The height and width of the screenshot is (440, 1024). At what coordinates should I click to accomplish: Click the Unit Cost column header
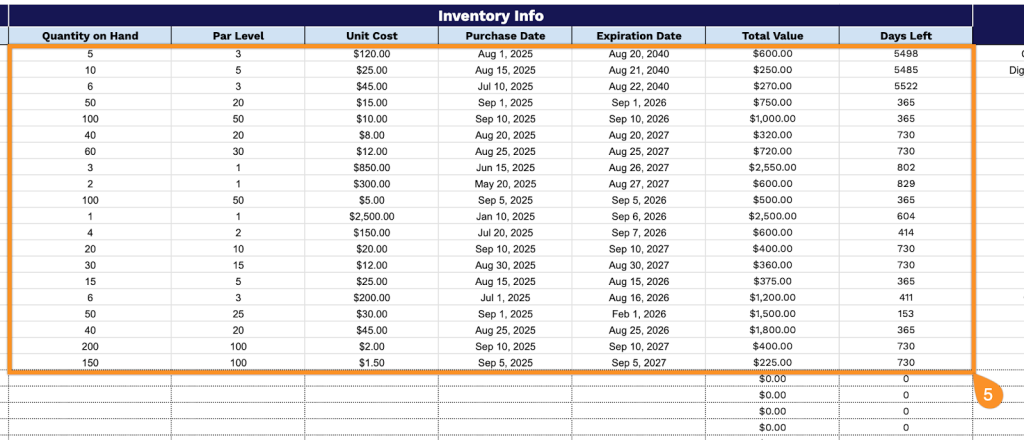[372, 36]
